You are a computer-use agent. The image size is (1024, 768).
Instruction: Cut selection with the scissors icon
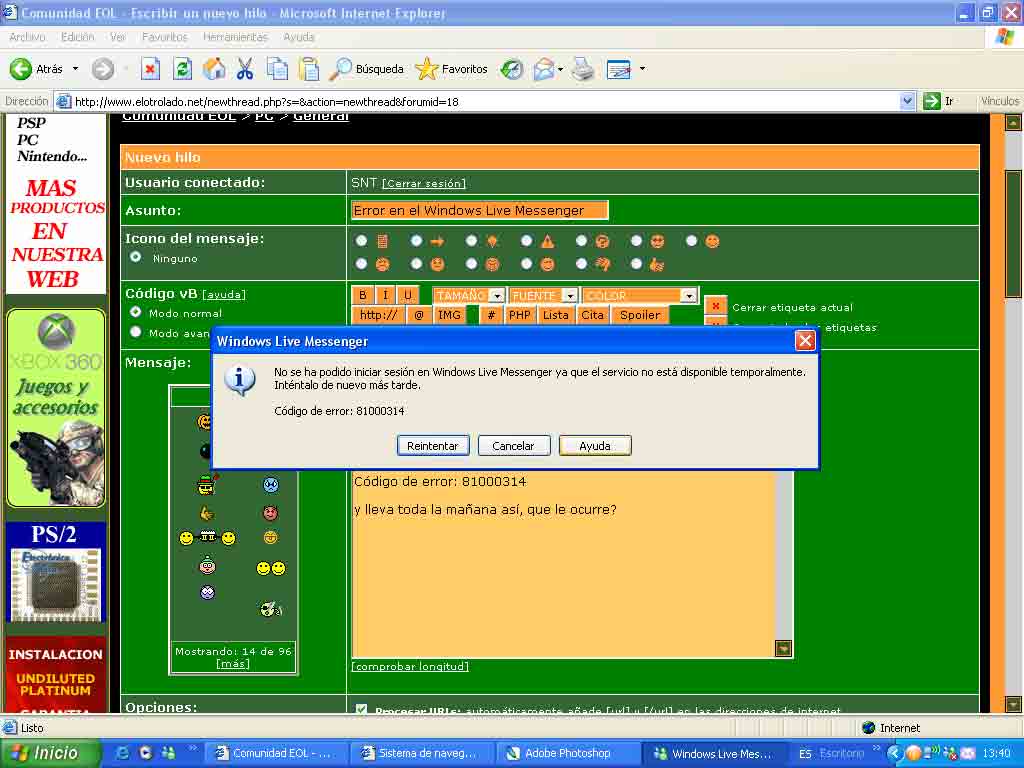point(245,69)
